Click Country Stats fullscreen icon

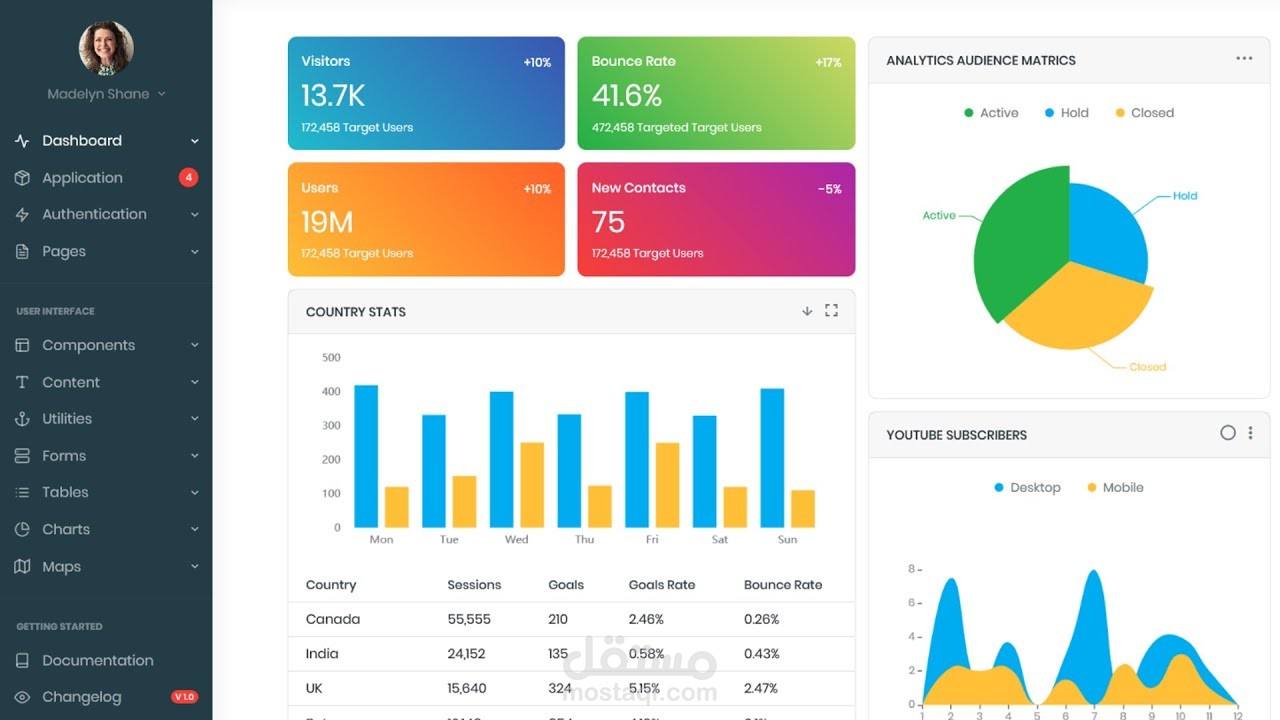pos(831,310)
